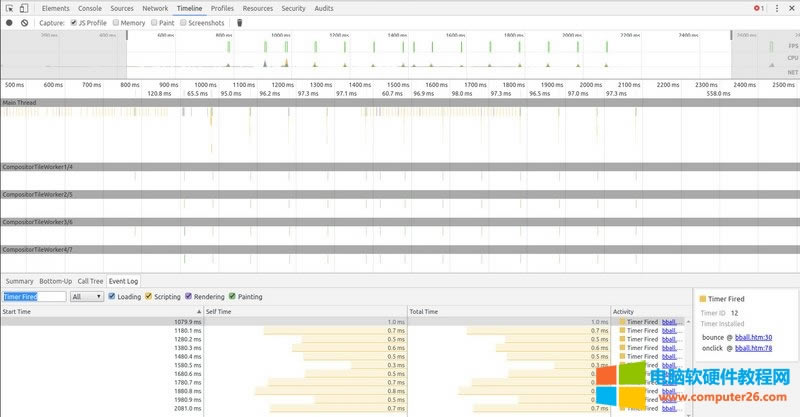This screenshot has height=417, width=800.
Task: Switch to the Network tab
Action: click(x=155, y=8)
